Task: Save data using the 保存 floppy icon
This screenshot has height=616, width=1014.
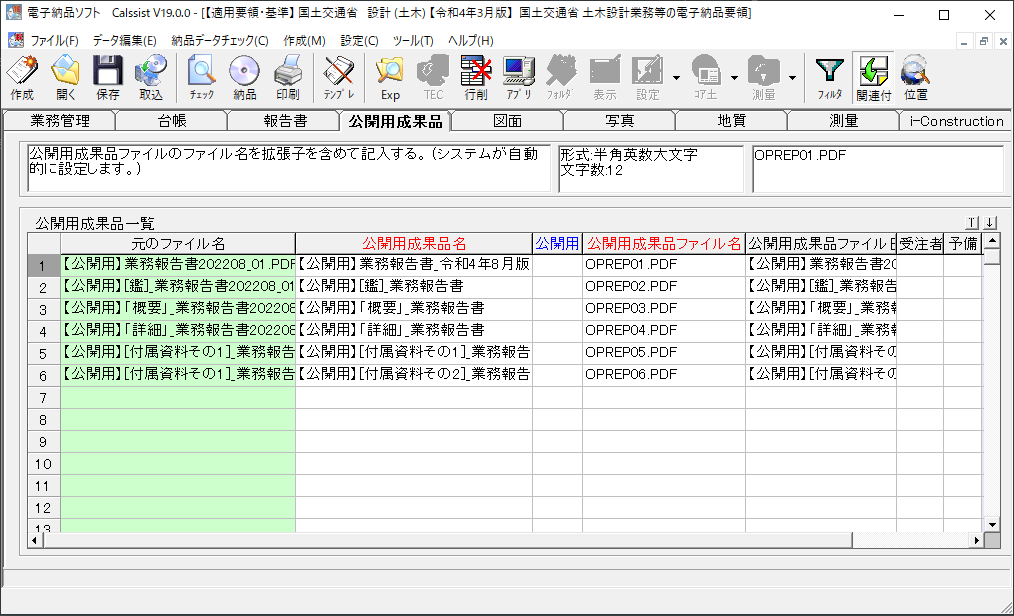Action: [x=108, y=78]
